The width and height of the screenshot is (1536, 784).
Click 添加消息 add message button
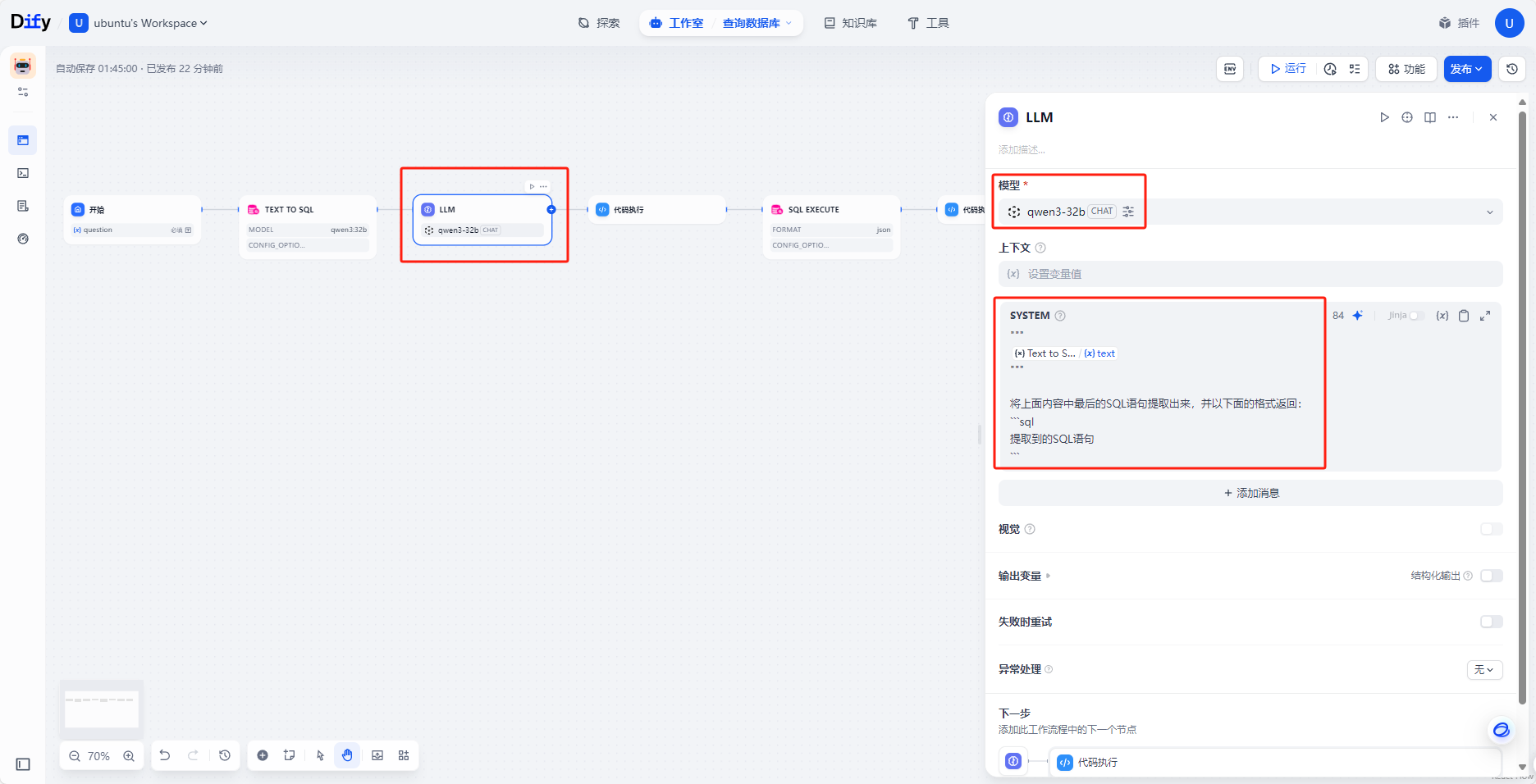pos(1250,493)
